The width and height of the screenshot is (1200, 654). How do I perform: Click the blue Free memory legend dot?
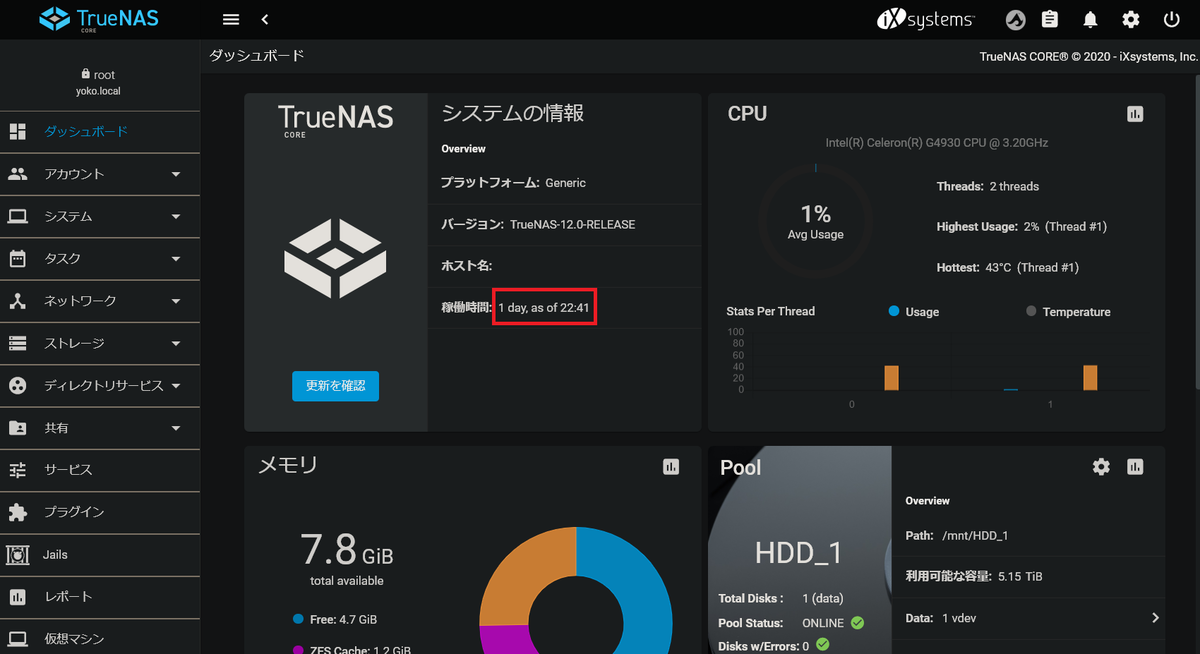coord(298,619)
